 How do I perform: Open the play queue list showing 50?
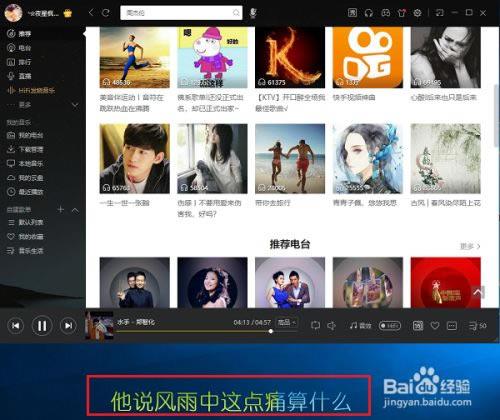coord(477,326)
